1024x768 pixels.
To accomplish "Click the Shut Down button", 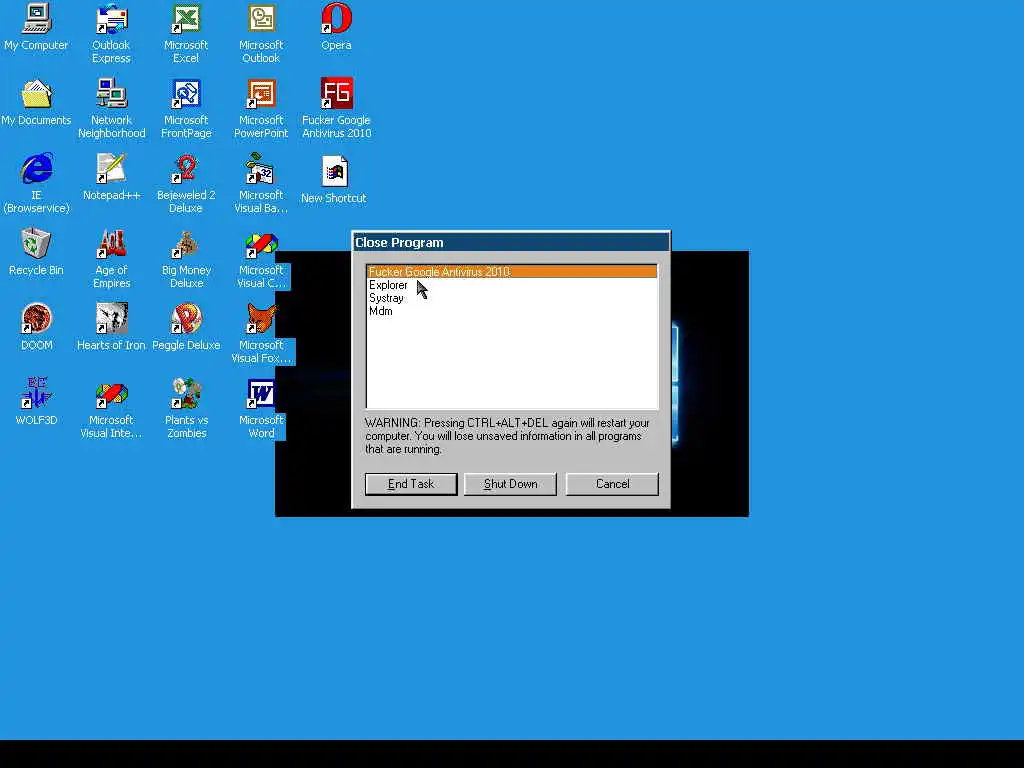I will pos(510,484).
